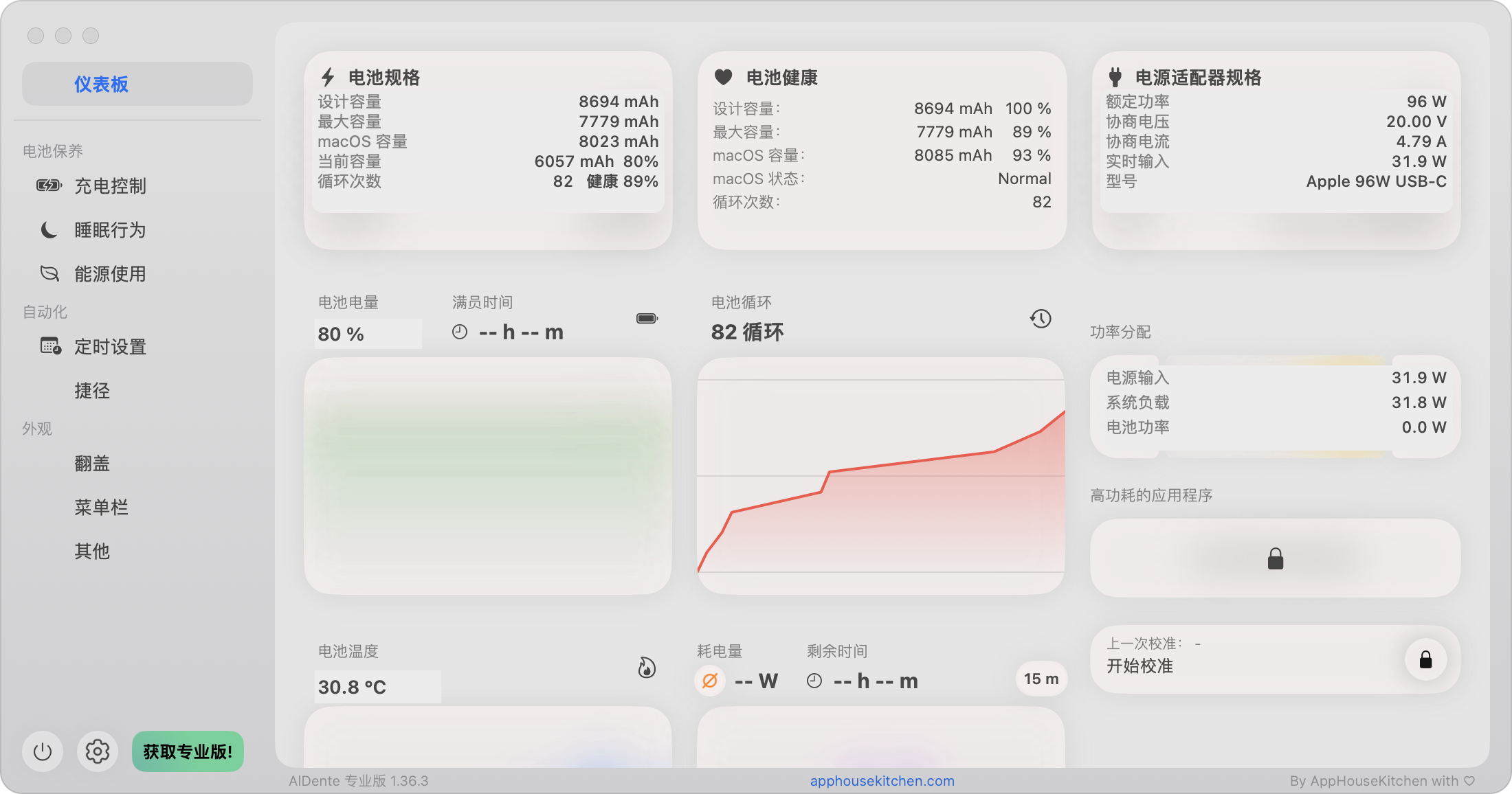Click the lock button beside 开始校准
This screenshot has height=794, width=1512.
point(1426,660)
